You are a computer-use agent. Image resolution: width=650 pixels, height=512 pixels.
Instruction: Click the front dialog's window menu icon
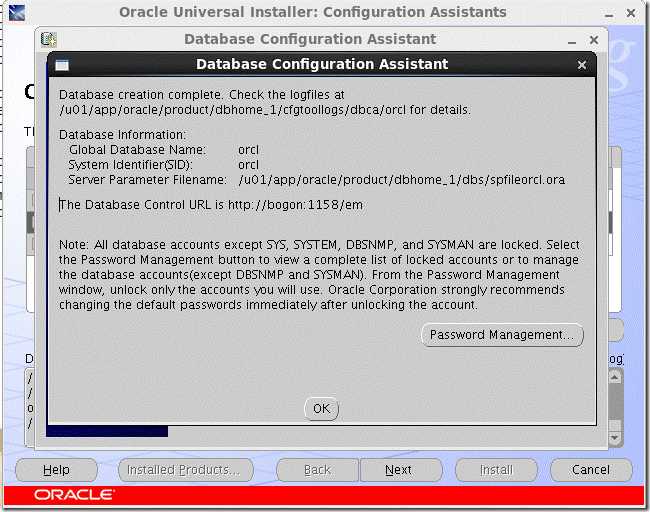[62, 65]
